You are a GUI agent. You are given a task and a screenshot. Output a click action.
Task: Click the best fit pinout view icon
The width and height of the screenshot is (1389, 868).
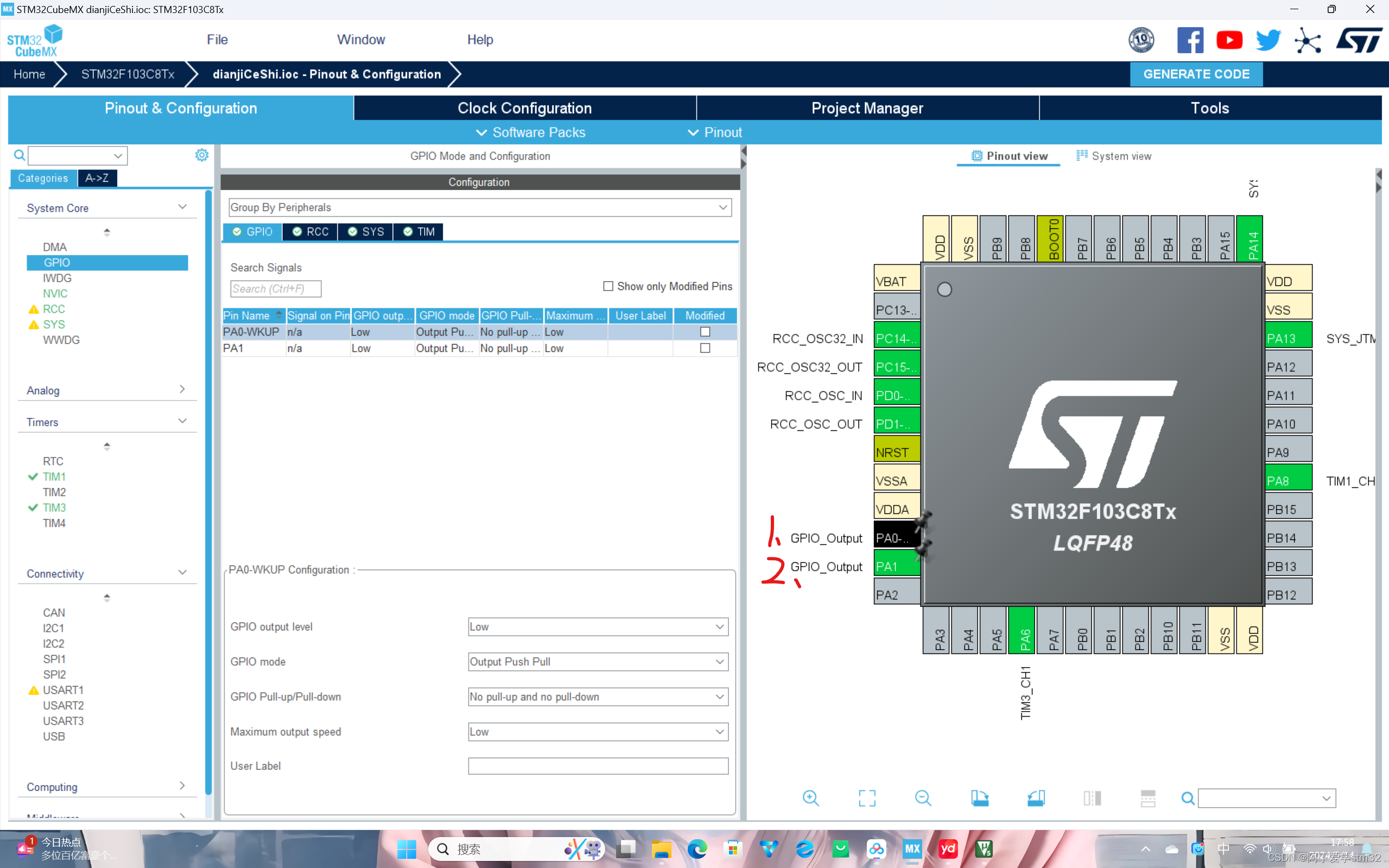point(867,798)
